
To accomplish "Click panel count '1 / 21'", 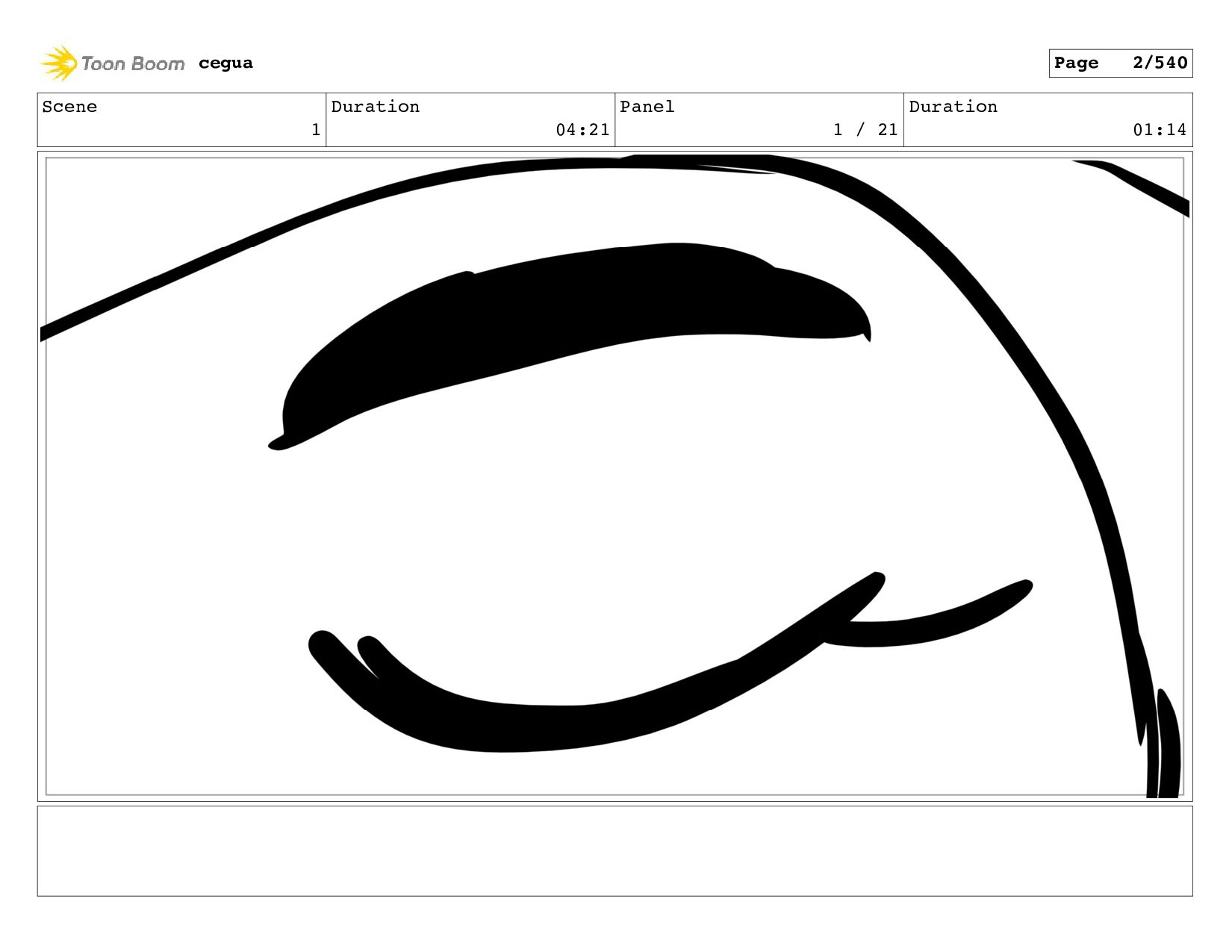I will click(x=865, y=130).
